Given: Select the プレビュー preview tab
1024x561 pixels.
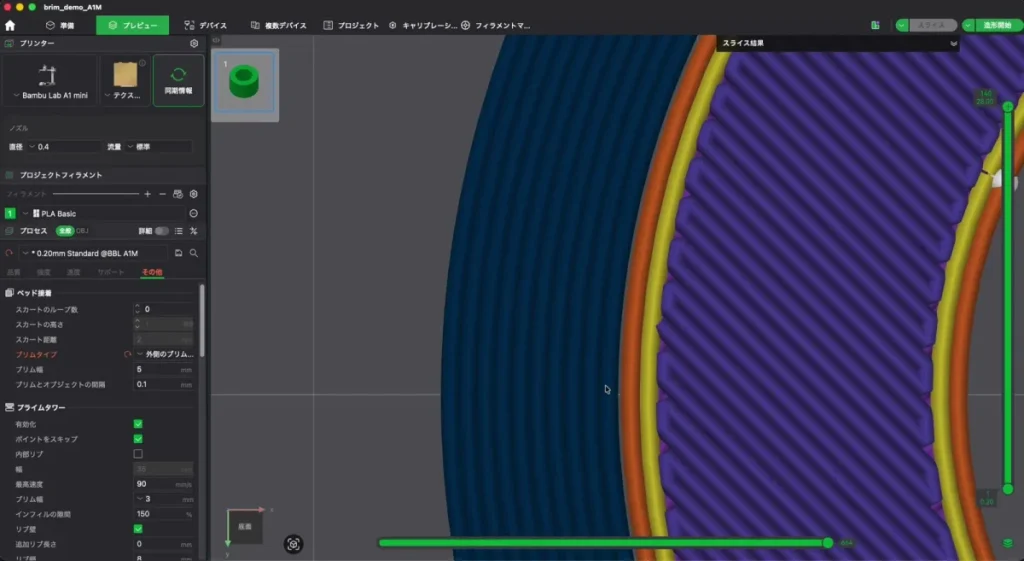Looking at the screenshot, I should (133, 25).
